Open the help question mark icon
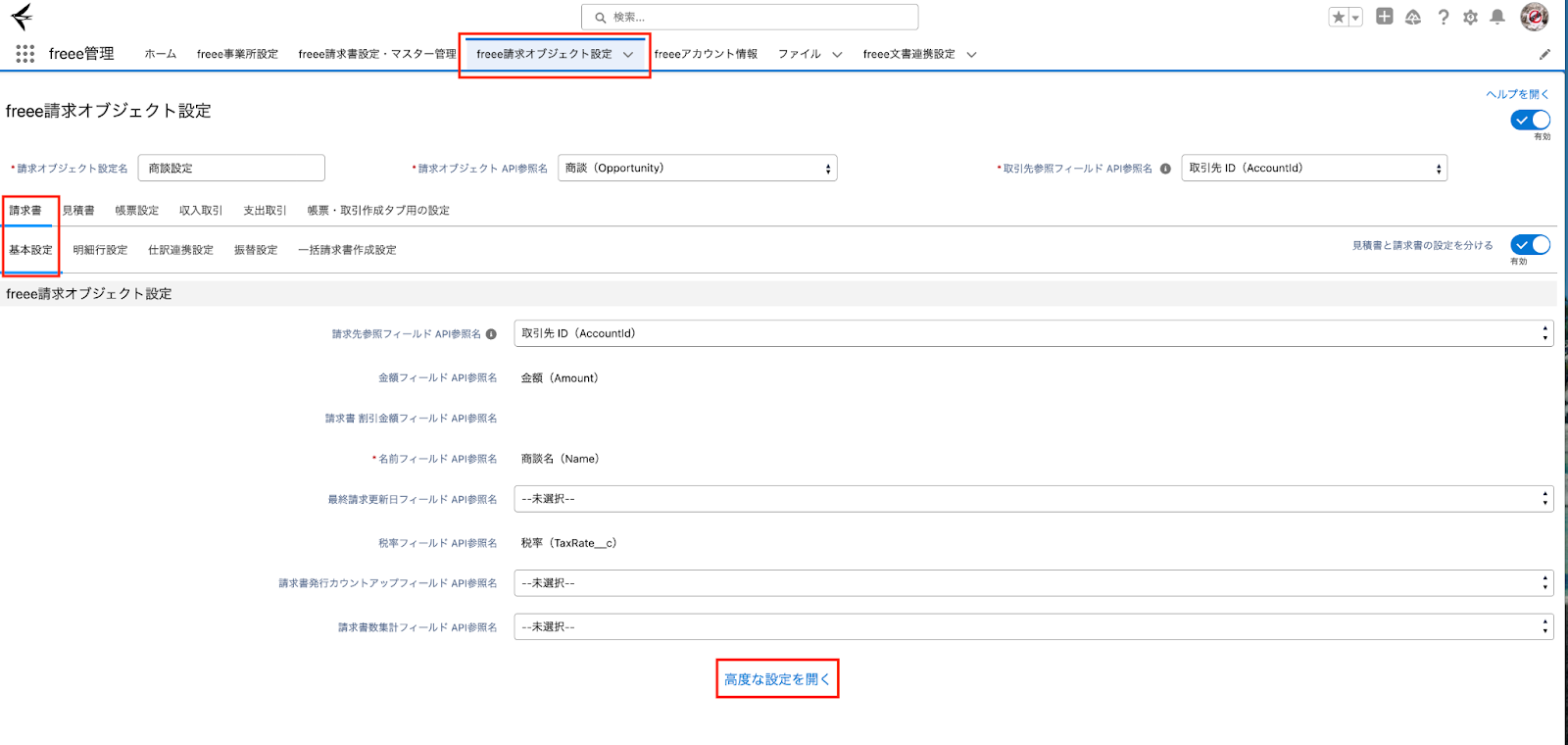This screenshot has width=1568, height=745. [1443, 17]
